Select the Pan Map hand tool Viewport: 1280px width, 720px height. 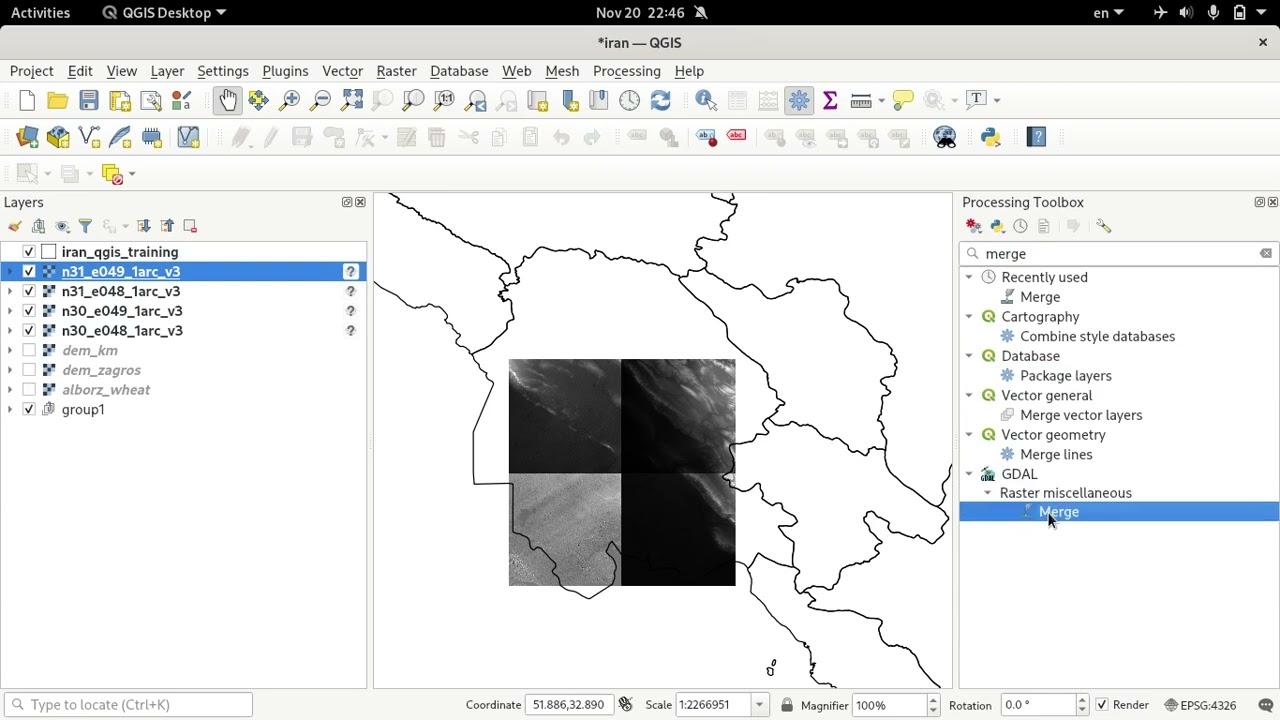tap(228, 100)
